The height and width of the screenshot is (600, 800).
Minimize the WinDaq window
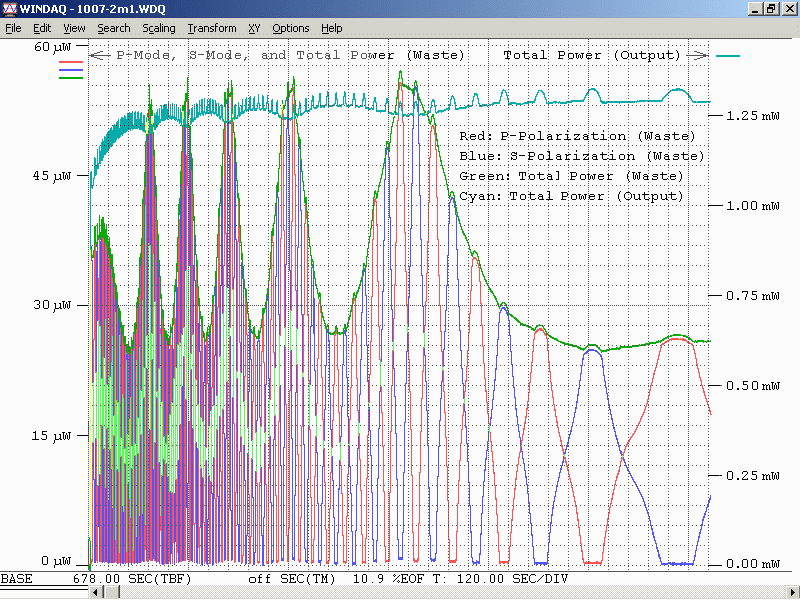[x=753, y=9]
